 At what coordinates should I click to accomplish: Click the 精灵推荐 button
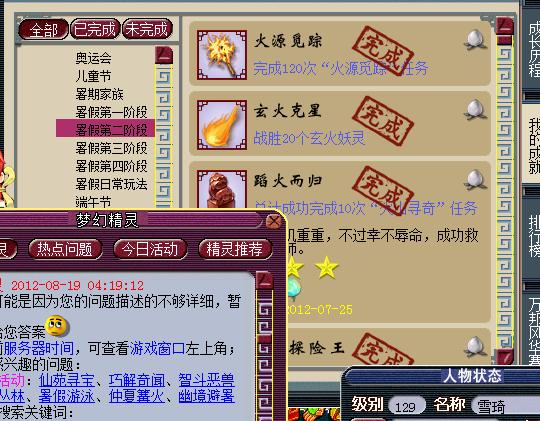(x=235, y=249)
